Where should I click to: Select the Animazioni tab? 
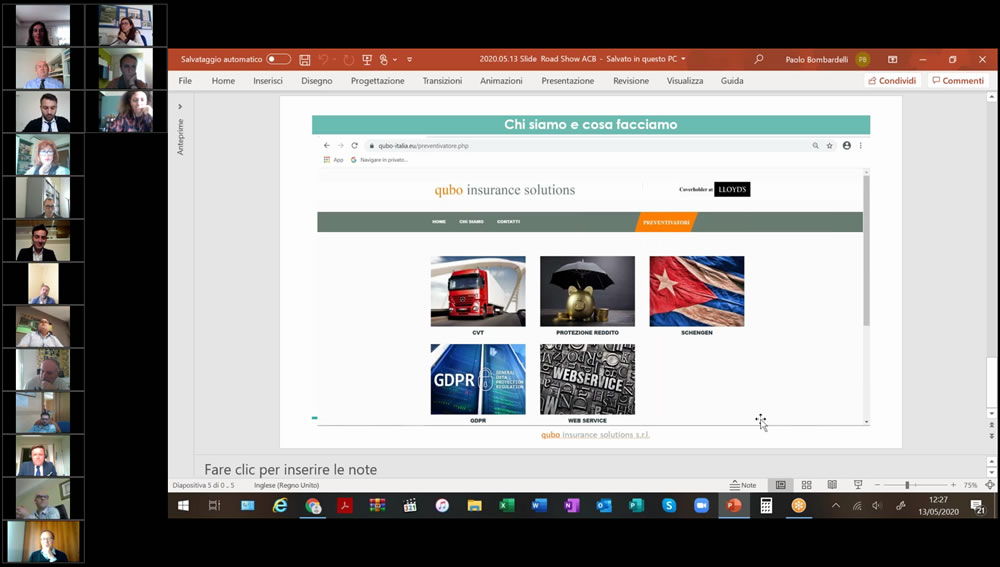(x=501, y=80)
